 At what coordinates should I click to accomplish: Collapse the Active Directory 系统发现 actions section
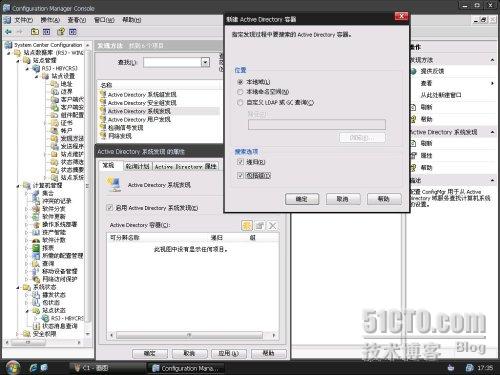click(492, 132)
